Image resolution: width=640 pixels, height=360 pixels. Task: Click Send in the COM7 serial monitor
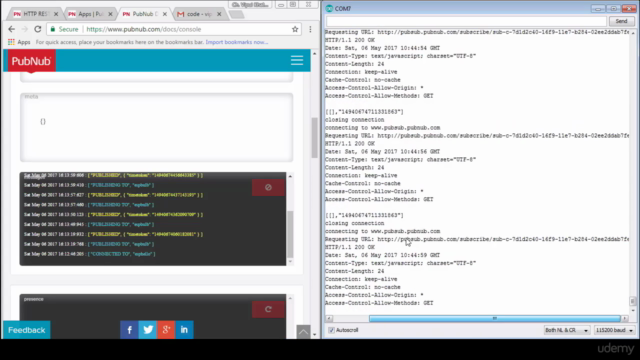pyautogui.click(x=621, y=21)
